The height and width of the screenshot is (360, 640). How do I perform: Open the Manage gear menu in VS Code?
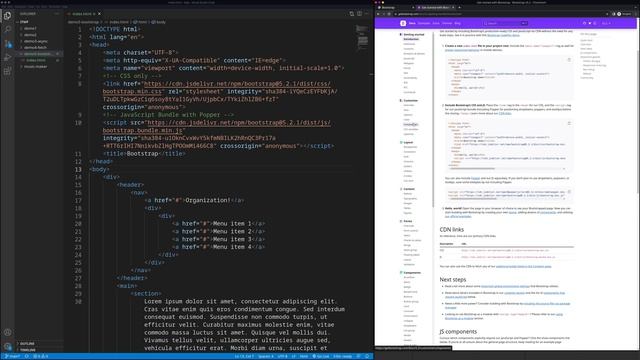(7, 347)
